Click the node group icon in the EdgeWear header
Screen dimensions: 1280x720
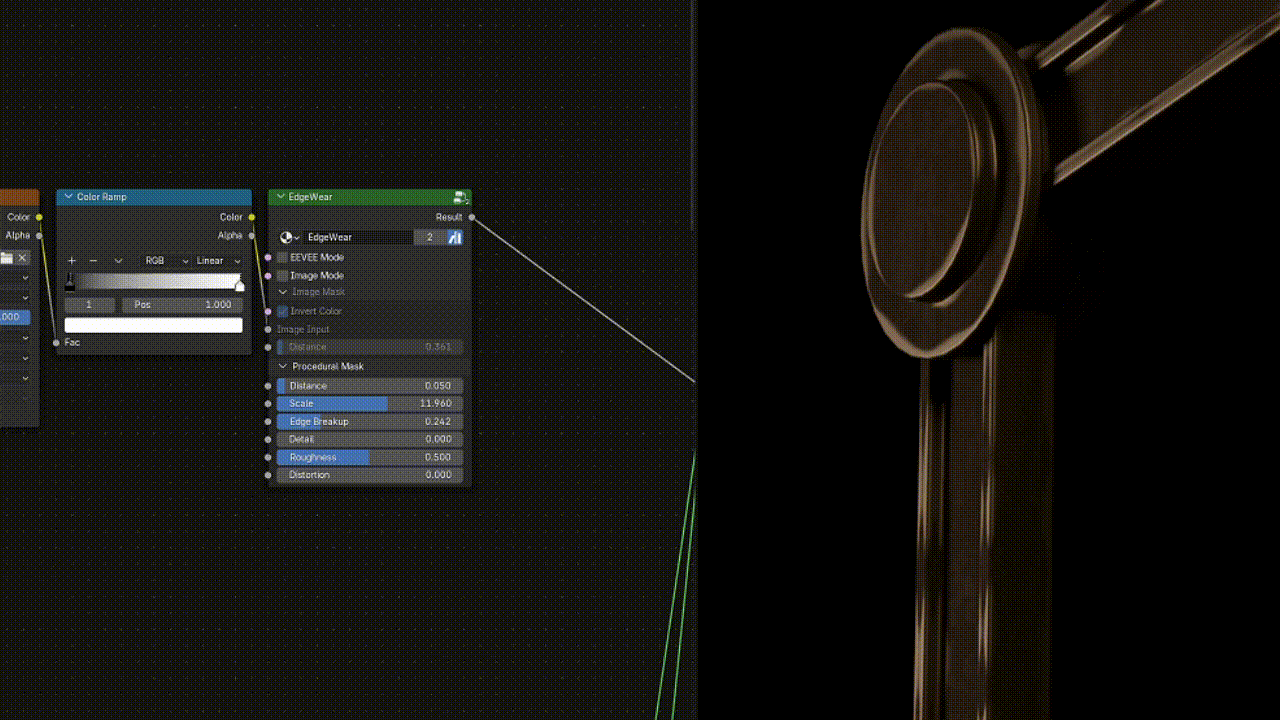point(460,197)
